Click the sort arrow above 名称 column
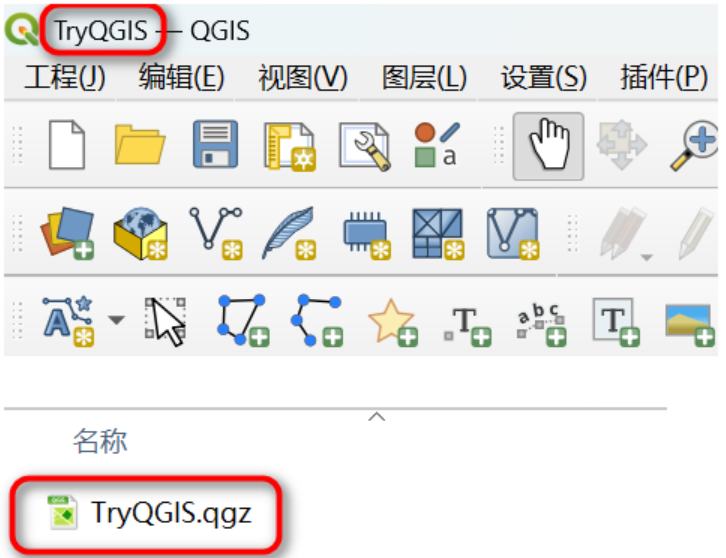 click(x=376, y=417)
